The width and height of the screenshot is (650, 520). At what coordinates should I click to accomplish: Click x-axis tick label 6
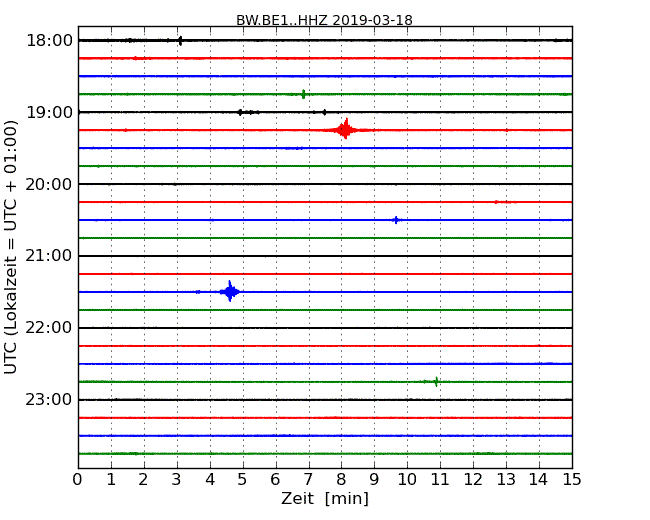tap(275, 479)
